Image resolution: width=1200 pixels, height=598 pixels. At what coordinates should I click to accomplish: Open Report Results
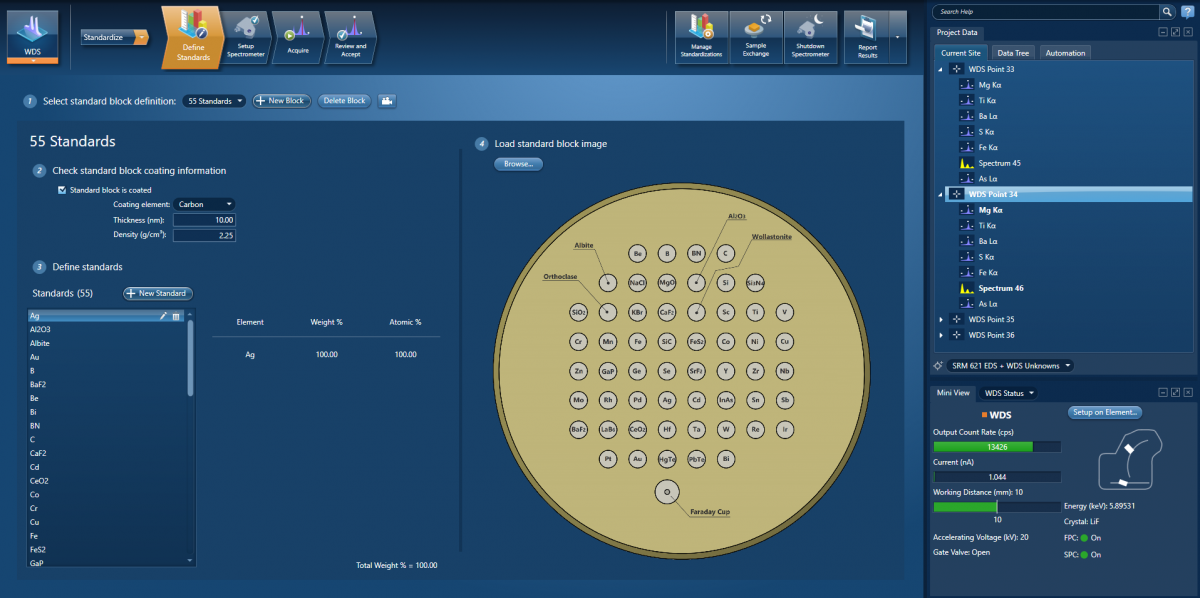(866, 38)
